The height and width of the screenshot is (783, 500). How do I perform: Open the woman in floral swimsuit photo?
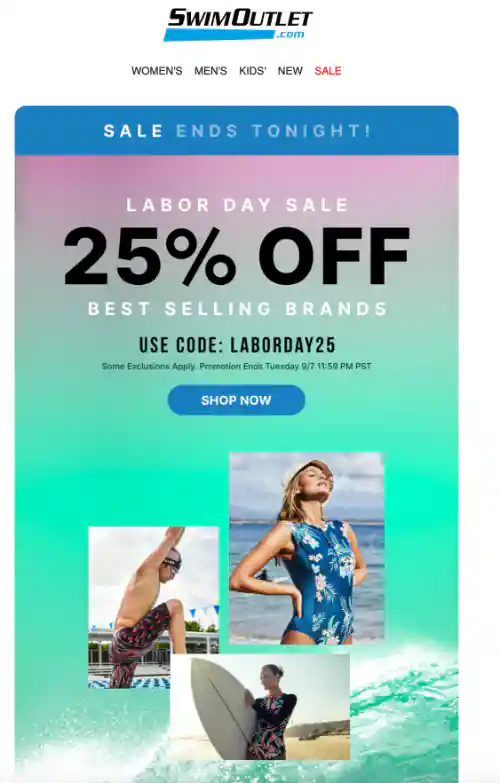click(307, 548)
